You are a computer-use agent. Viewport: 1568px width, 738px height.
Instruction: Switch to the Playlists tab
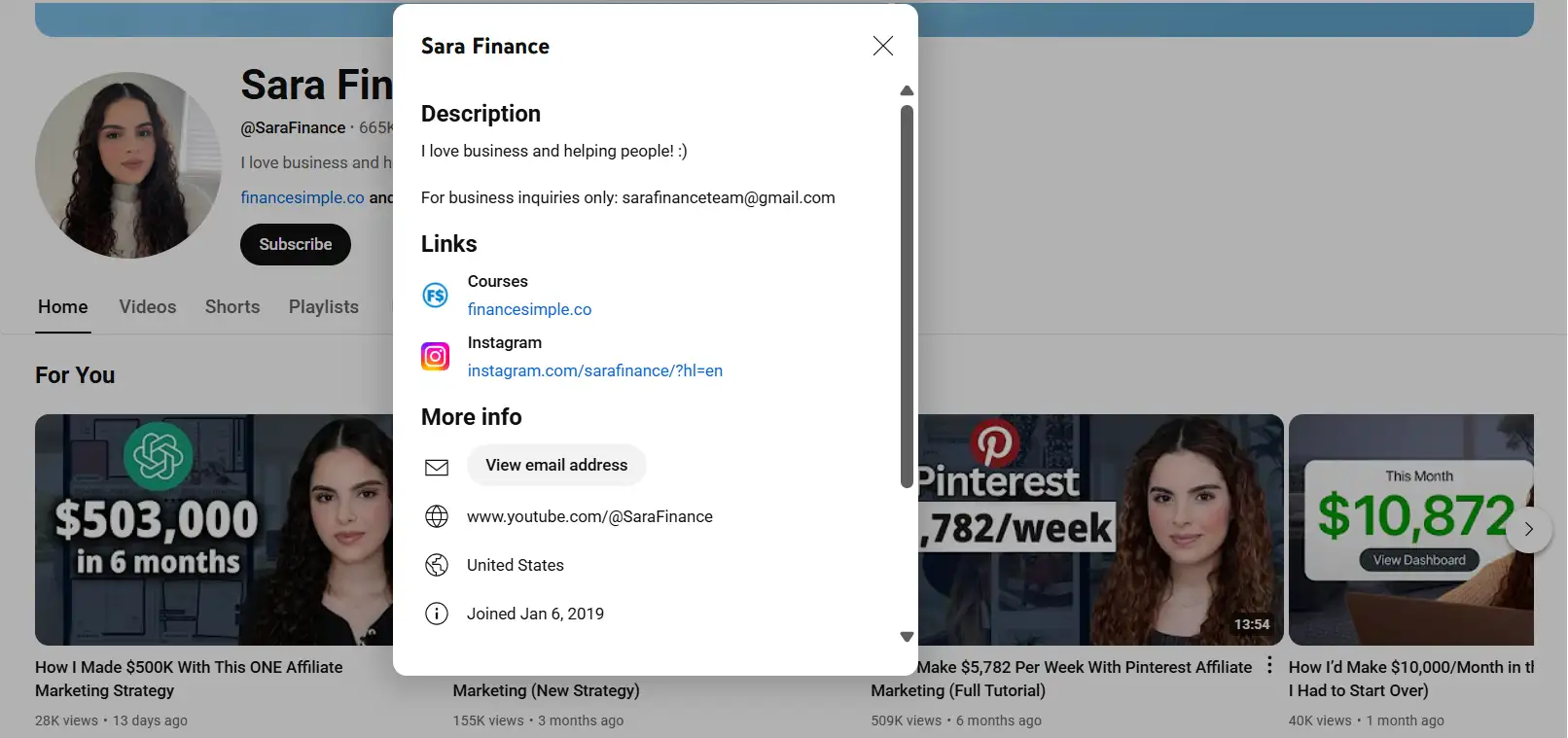(x=324, y=306)
